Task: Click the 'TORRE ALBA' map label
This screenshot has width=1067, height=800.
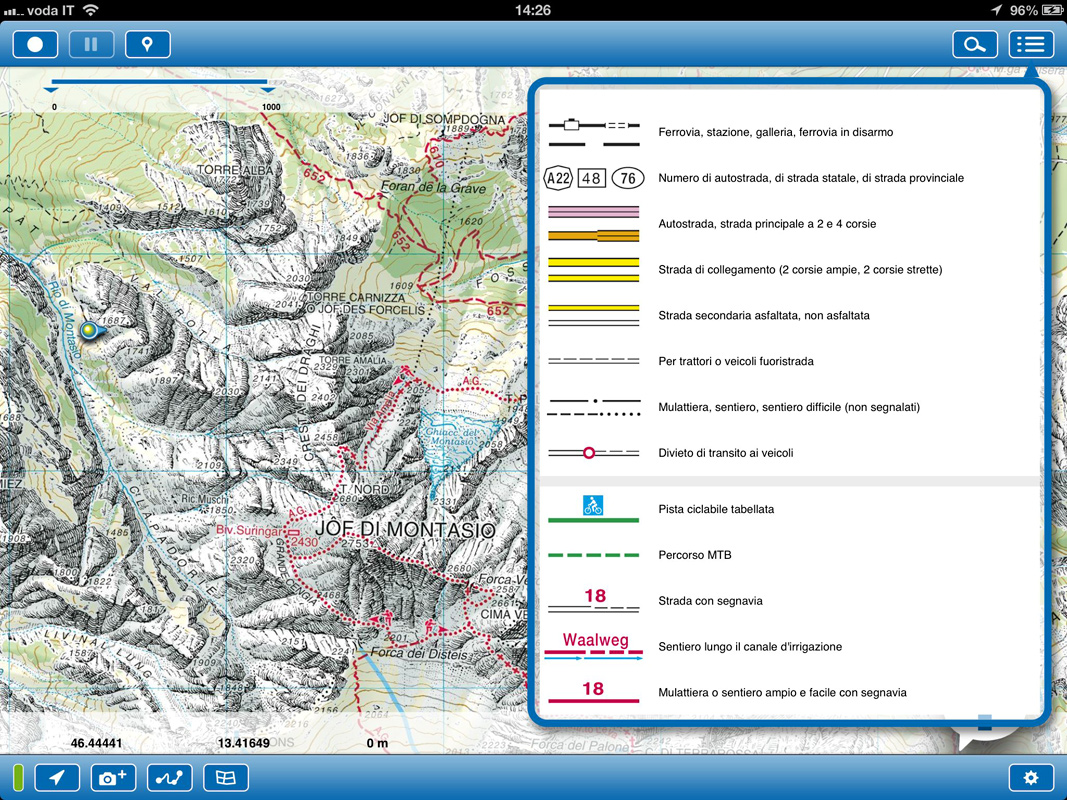Action: pyautogui.click(x=235, y=169)
